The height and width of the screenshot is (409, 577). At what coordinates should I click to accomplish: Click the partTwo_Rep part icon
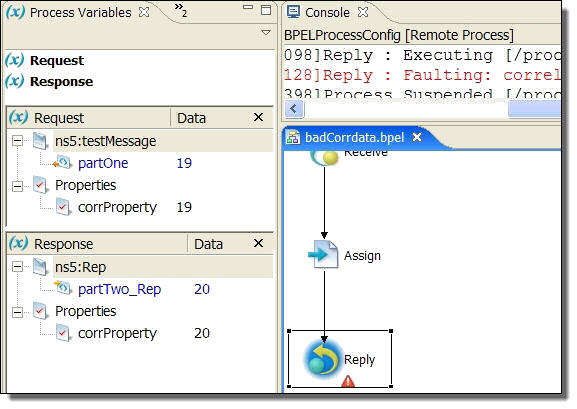(62, 288)
